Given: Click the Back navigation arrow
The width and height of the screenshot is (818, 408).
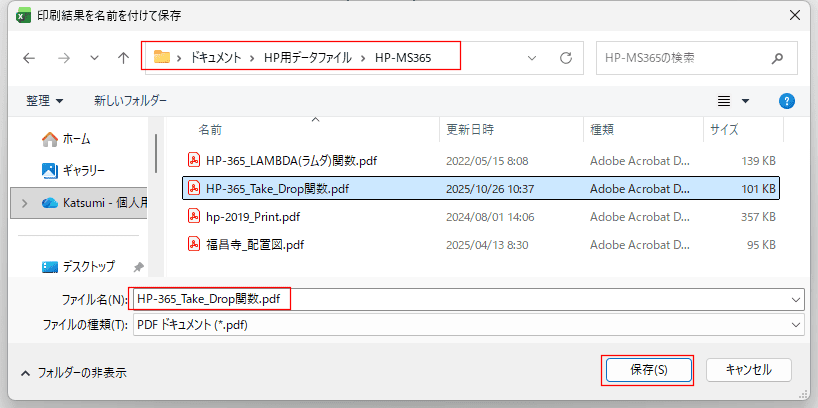Looking at the screenshot, I should click(29, 58).
